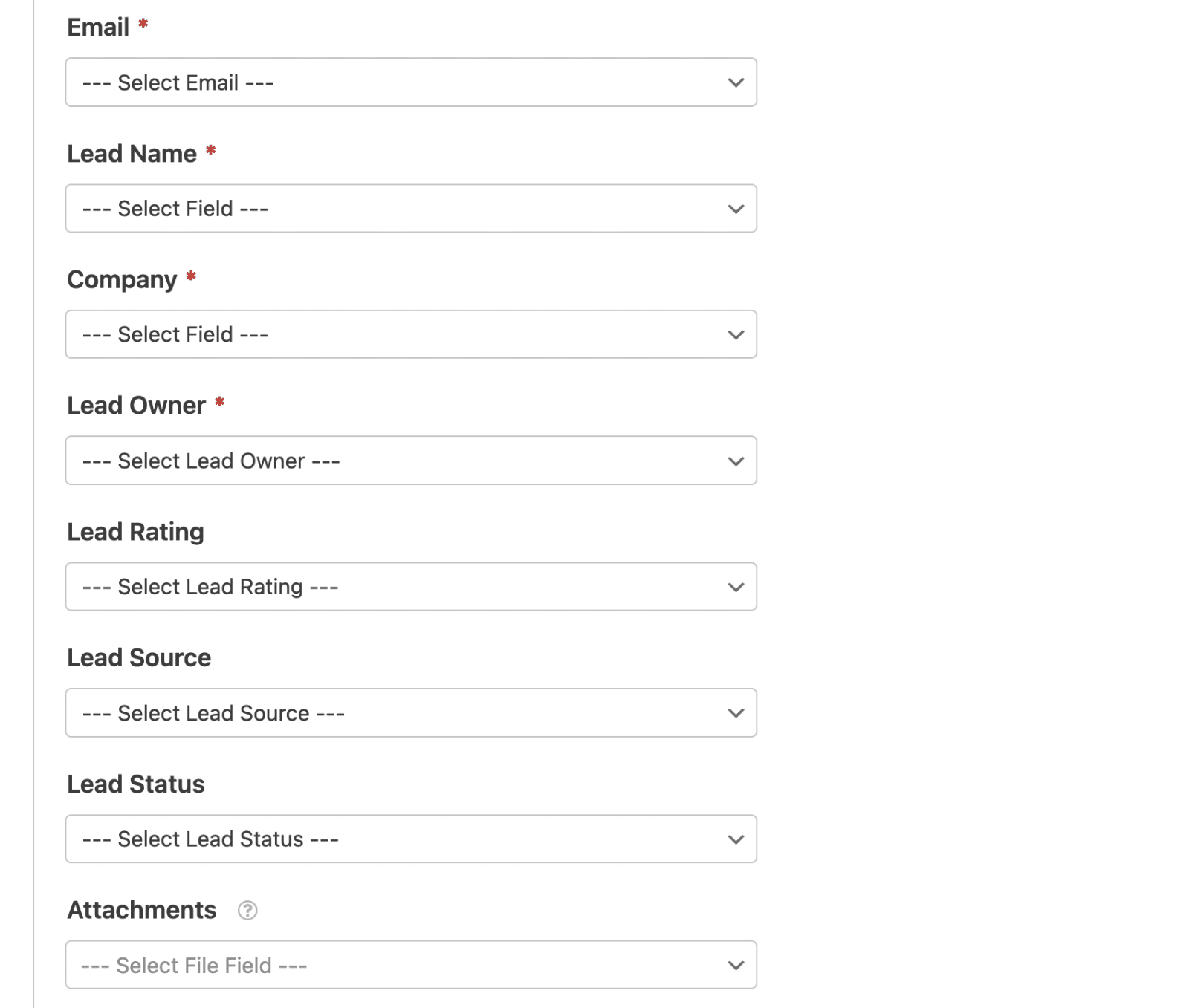Open the Select File Field dropdown
The width and height of the screenshot is (1189, 1008).
(411, 965)
